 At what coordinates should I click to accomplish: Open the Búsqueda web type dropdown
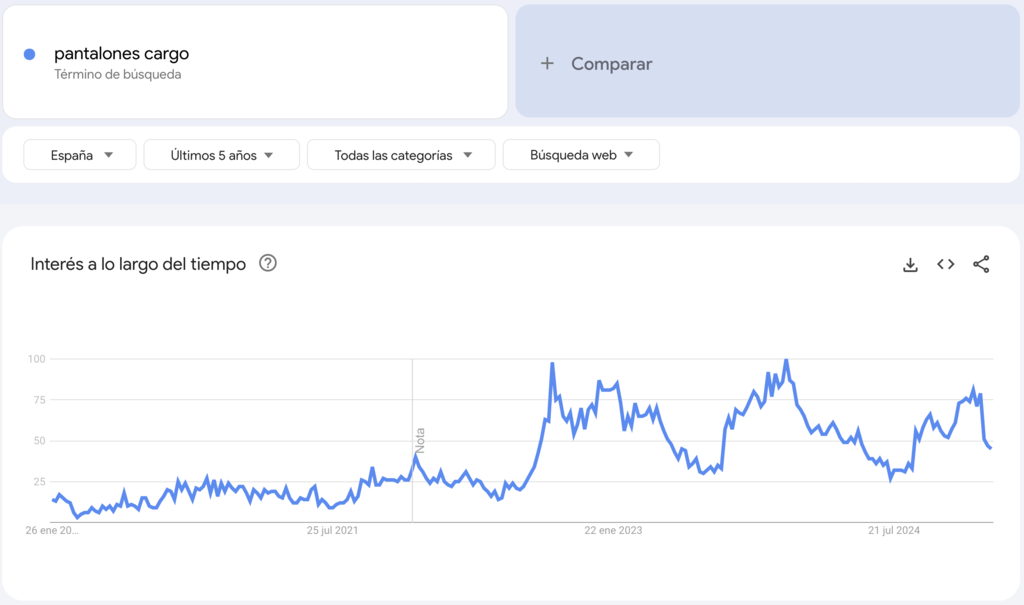pos(581,154)
